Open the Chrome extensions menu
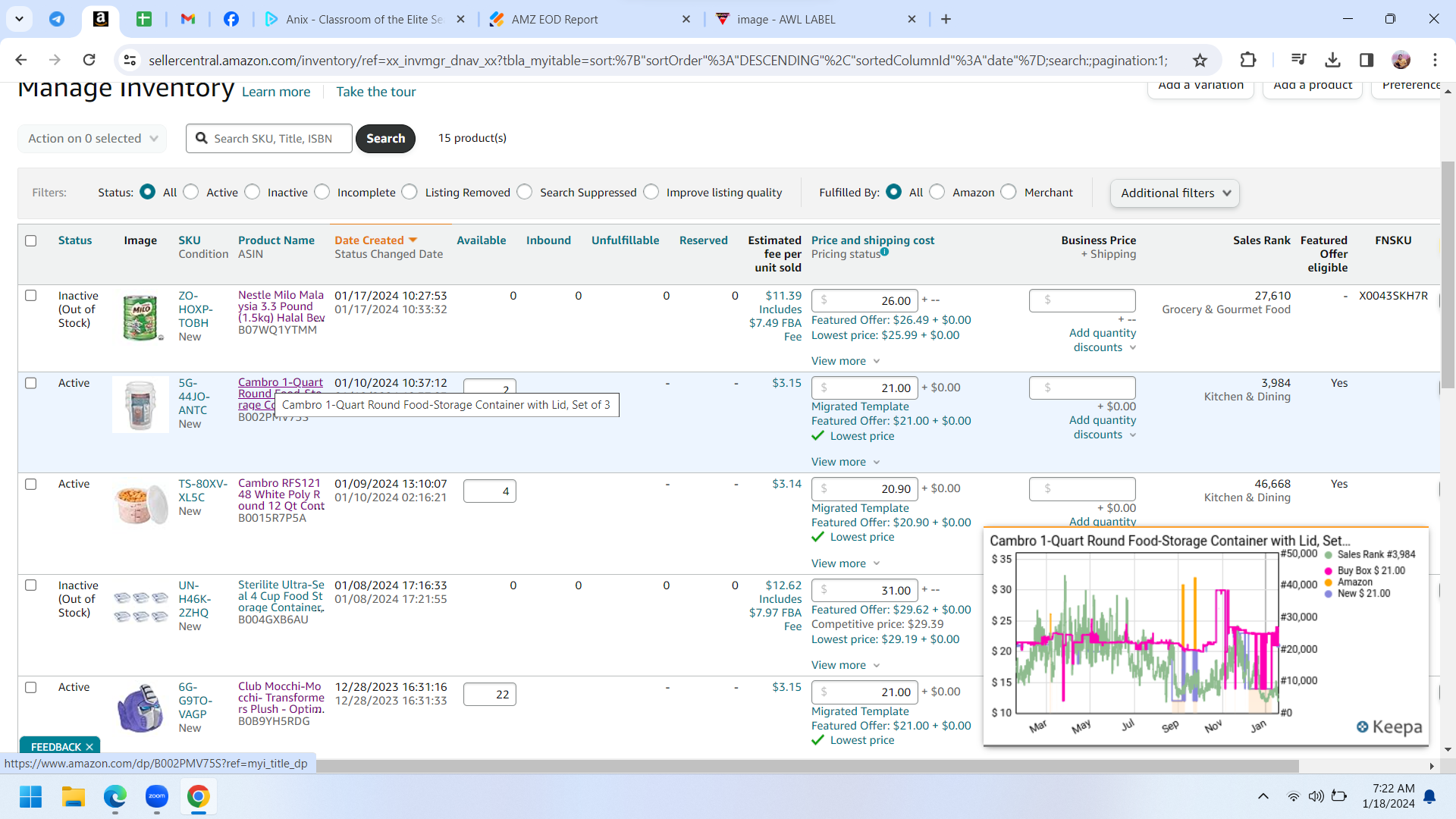Screen dimensions: 1456x819 1247,60
